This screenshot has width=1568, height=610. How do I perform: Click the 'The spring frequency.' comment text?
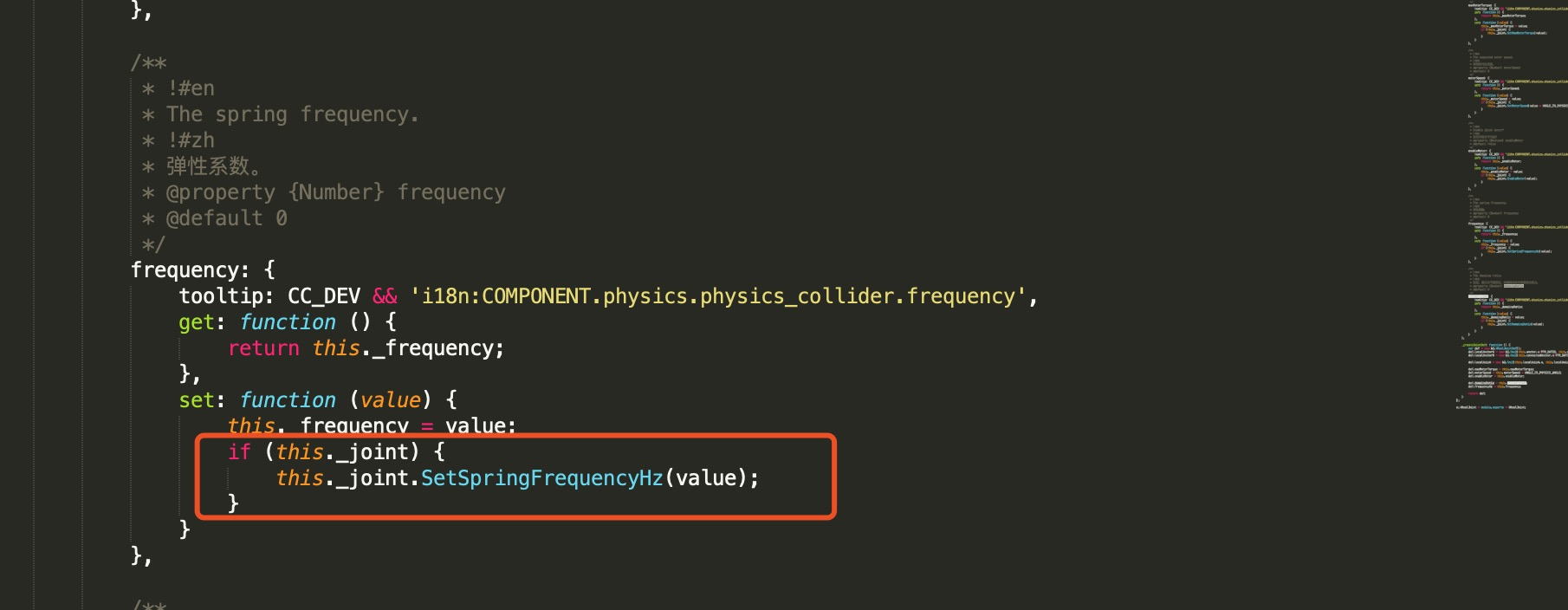click(x=292, y=114)
